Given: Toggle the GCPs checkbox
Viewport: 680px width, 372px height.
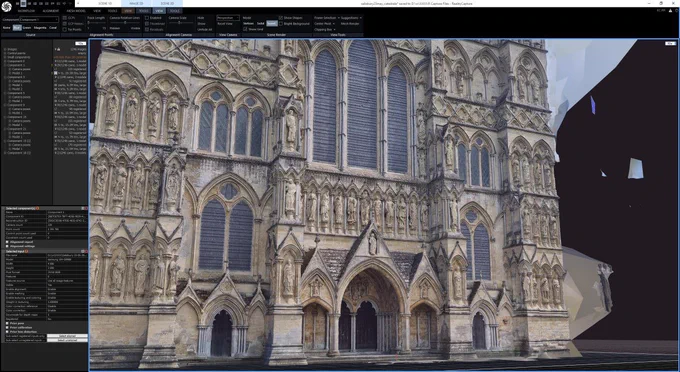Looking at the screenshot, I should (65, 18).
